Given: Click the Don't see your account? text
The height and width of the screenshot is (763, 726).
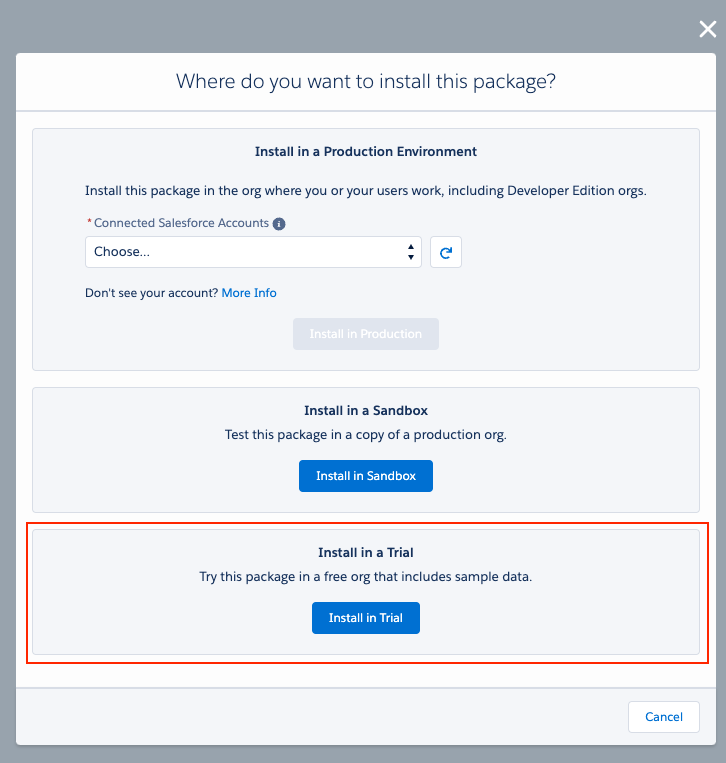Looking at the screenshot, I should [x=151, y=293].
